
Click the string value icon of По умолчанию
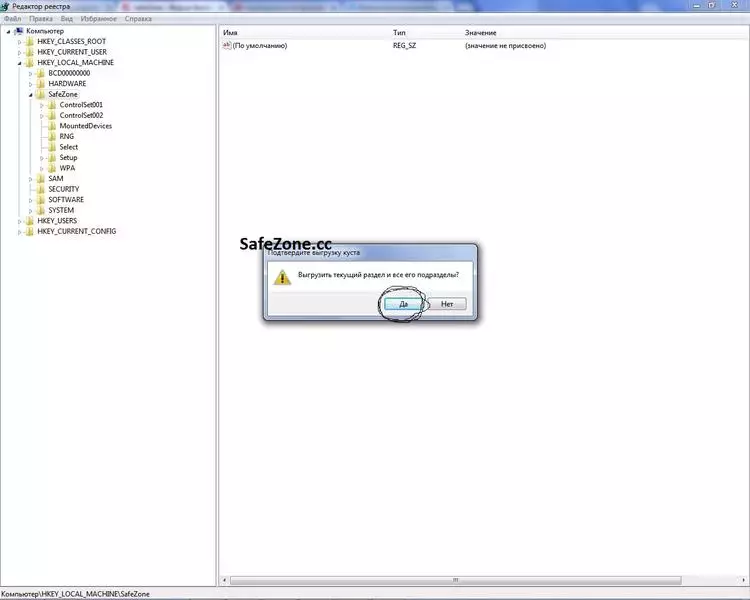227,45
